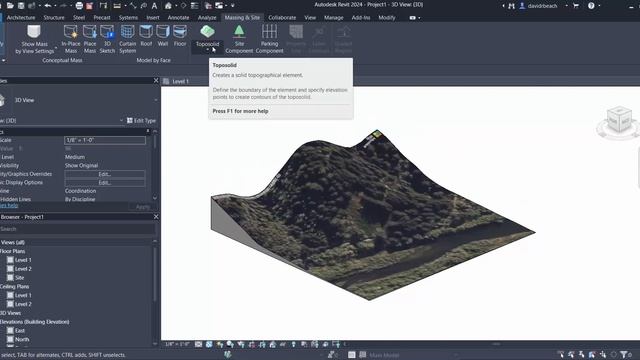Screen dimensions: 640x360
Task: Select the Floor by face tool
Action: point(180,36)
